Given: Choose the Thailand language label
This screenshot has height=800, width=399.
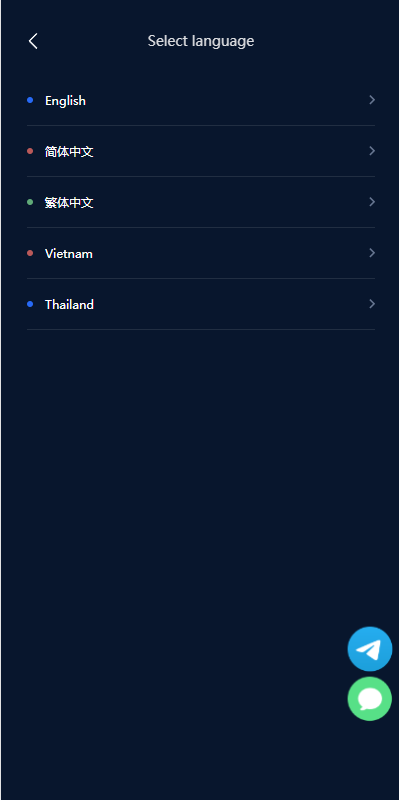Looking at the screenshot, I should point(69,305).
